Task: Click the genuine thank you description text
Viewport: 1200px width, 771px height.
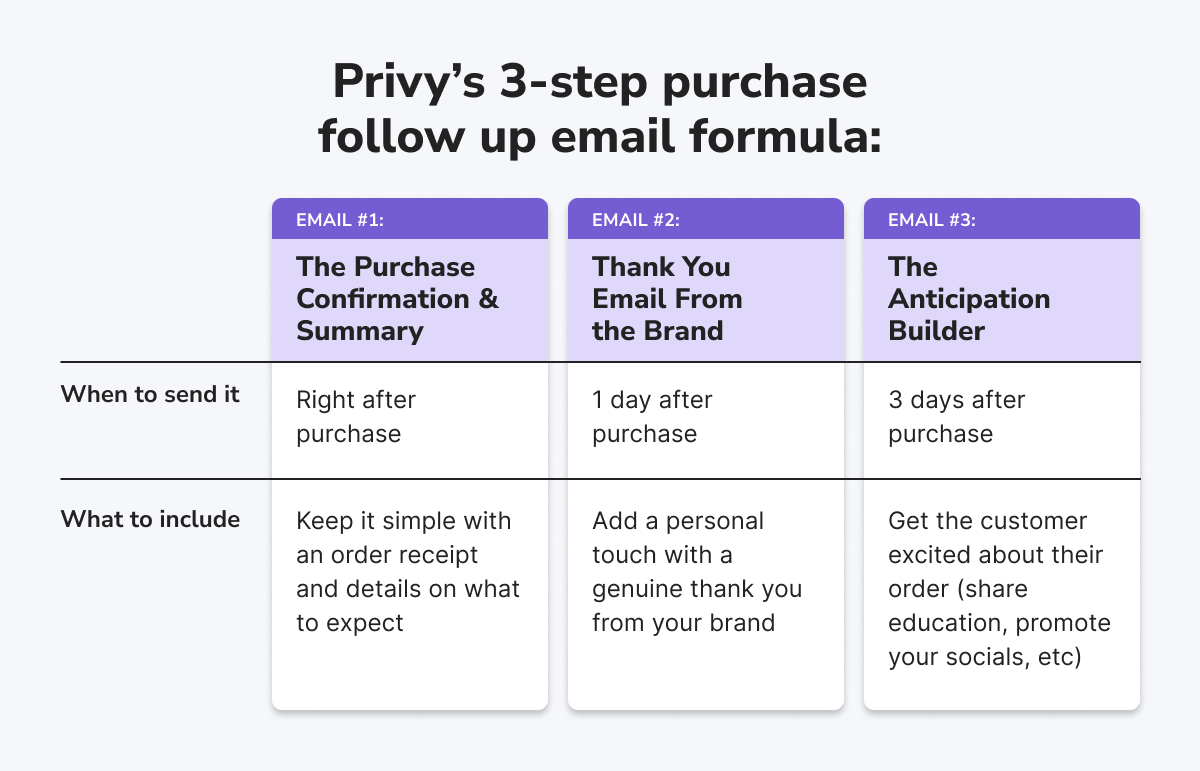Action: pos(697,572)
